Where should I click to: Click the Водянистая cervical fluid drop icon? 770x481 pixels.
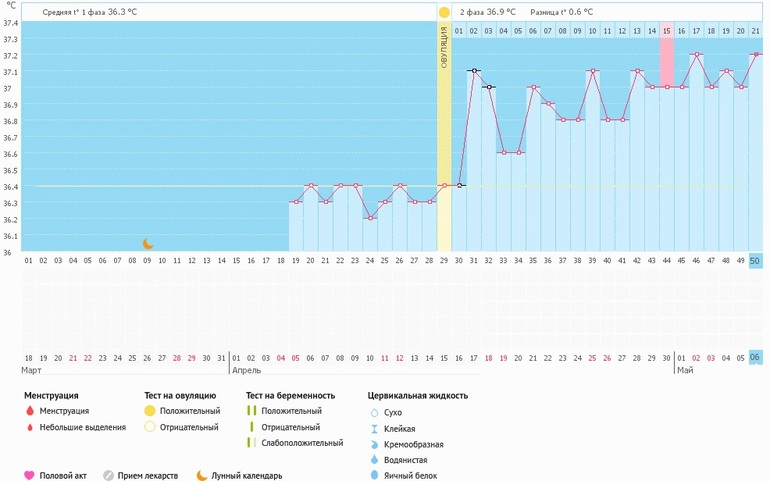(x=374, y=460)
